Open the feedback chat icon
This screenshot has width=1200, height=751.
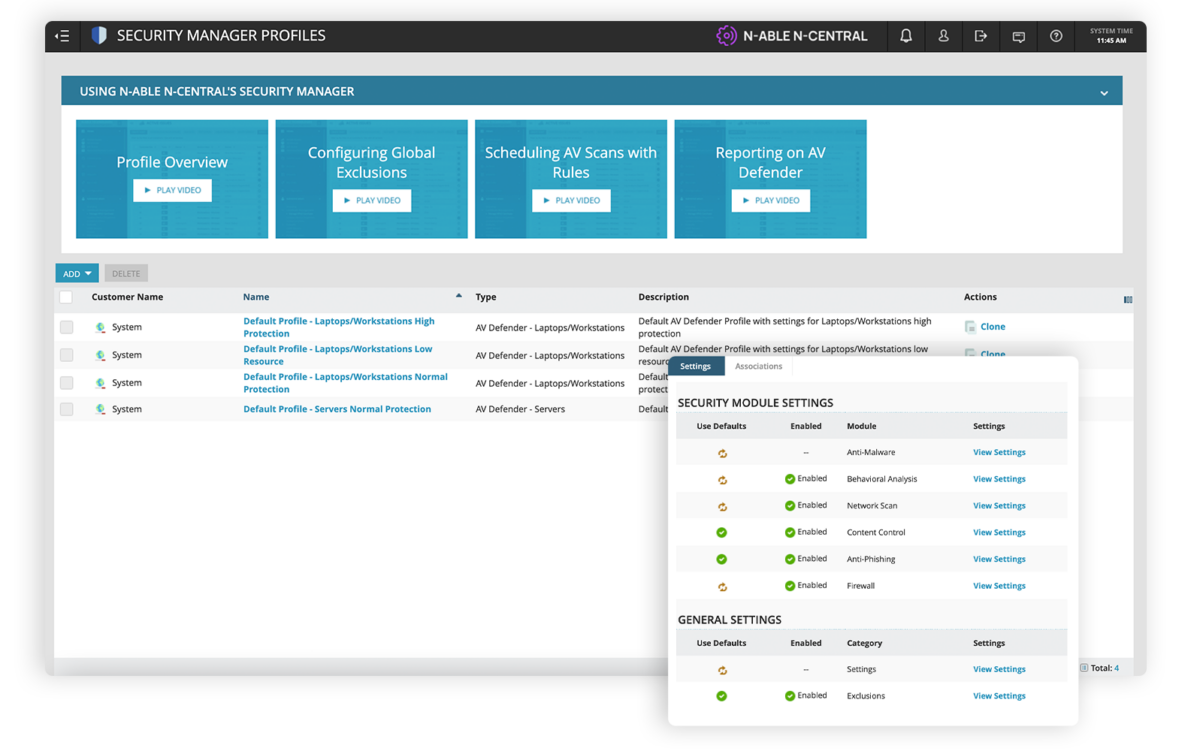click(1018, 36)
